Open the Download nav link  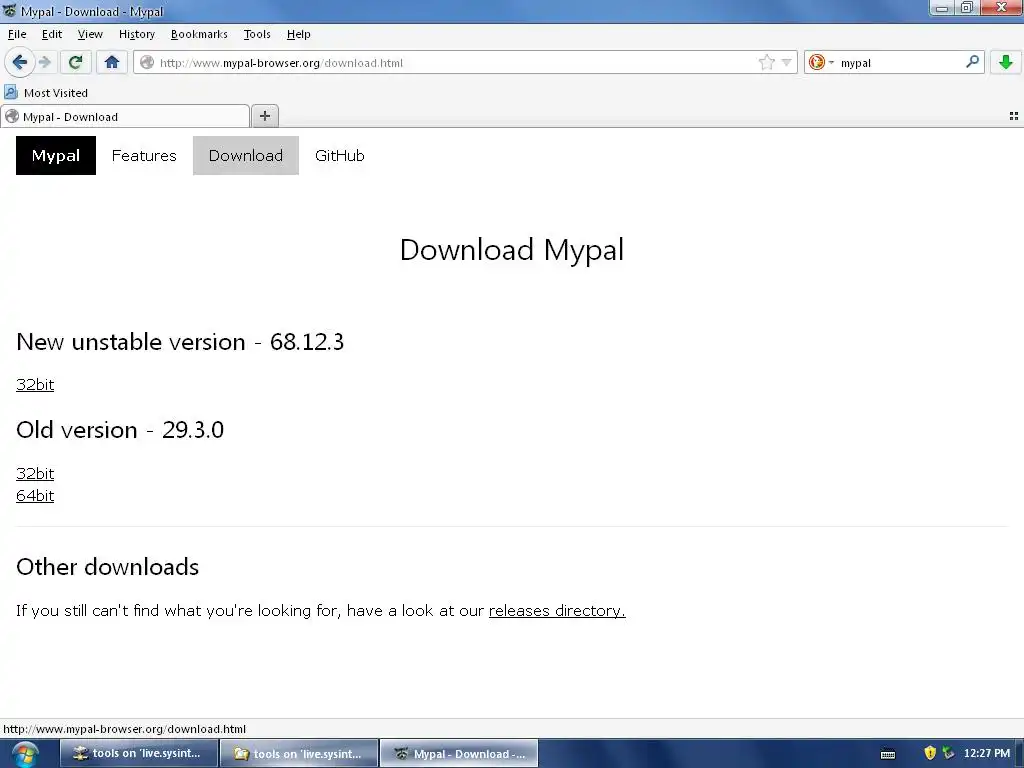click(246, 155)
